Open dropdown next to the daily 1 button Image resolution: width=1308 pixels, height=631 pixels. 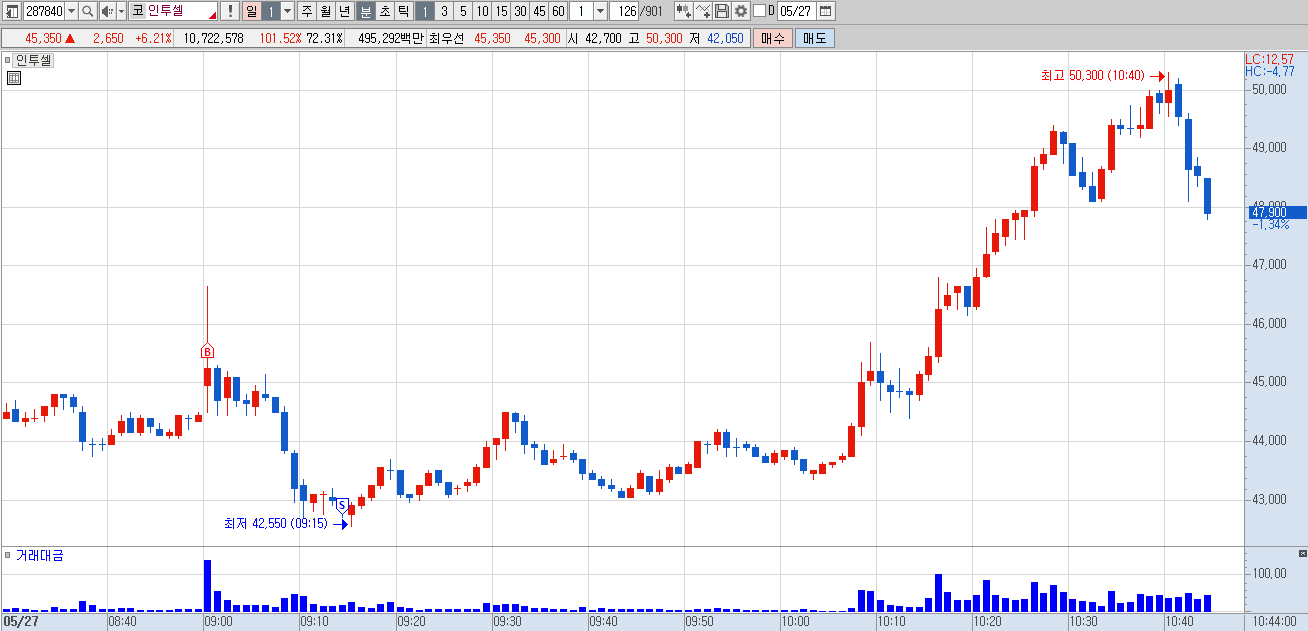point(288,11)
